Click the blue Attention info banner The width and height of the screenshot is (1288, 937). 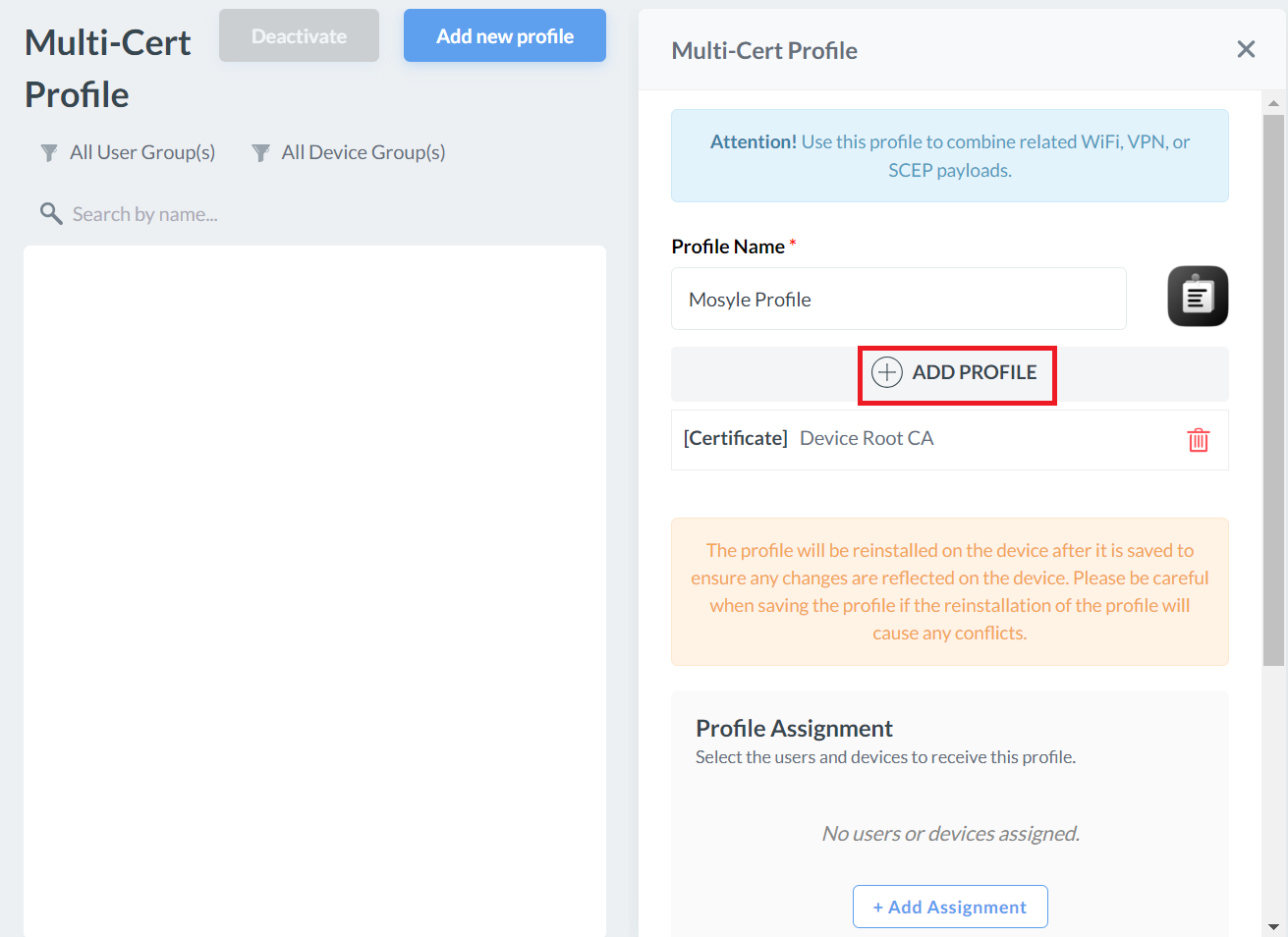[x=949, y=156]
